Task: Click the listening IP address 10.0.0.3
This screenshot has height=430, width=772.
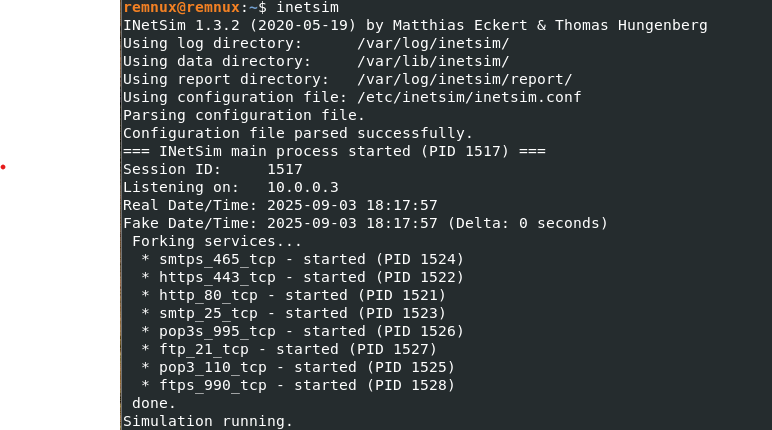Action: 303,187
